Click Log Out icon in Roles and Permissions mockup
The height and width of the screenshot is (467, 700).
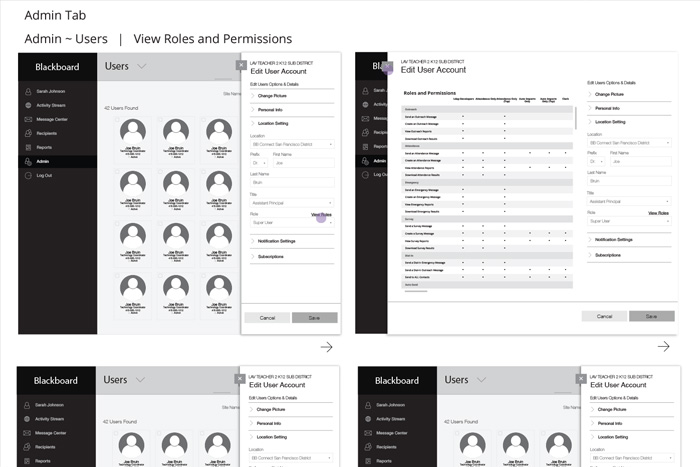[x=365, y=175]
